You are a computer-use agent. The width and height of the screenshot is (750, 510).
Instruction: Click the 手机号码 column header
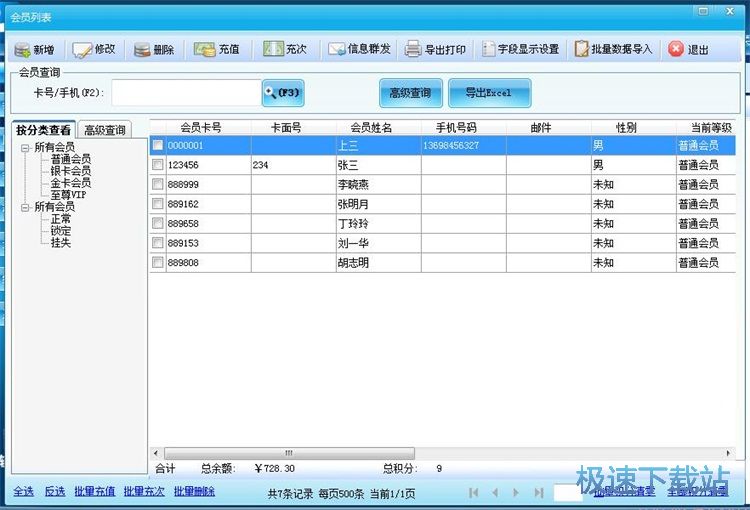pyautogui.click(x=456, y=128)
